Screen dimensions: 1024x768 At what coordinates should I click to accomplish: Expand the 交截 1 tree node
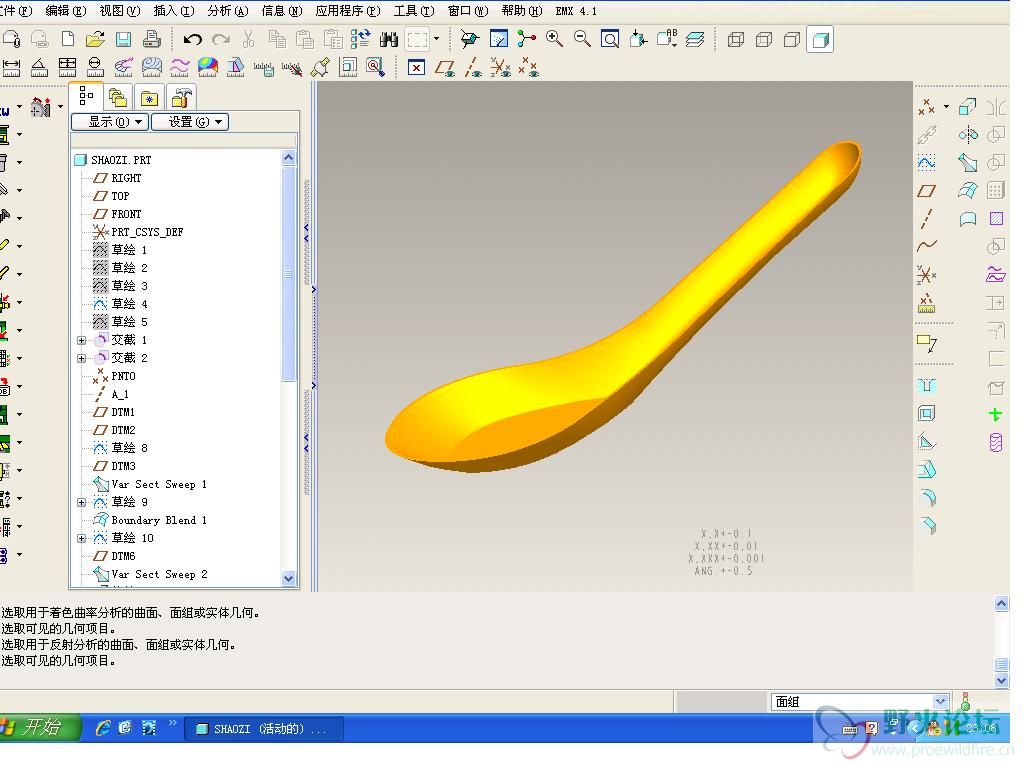(x=82, y=340)
